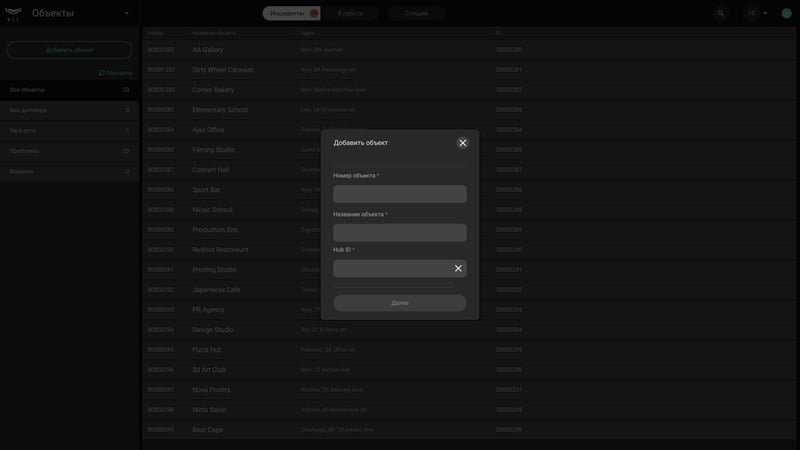Open the Printing Studio row
The height and width of the screenshot is (450, 800).
point(468,270)
